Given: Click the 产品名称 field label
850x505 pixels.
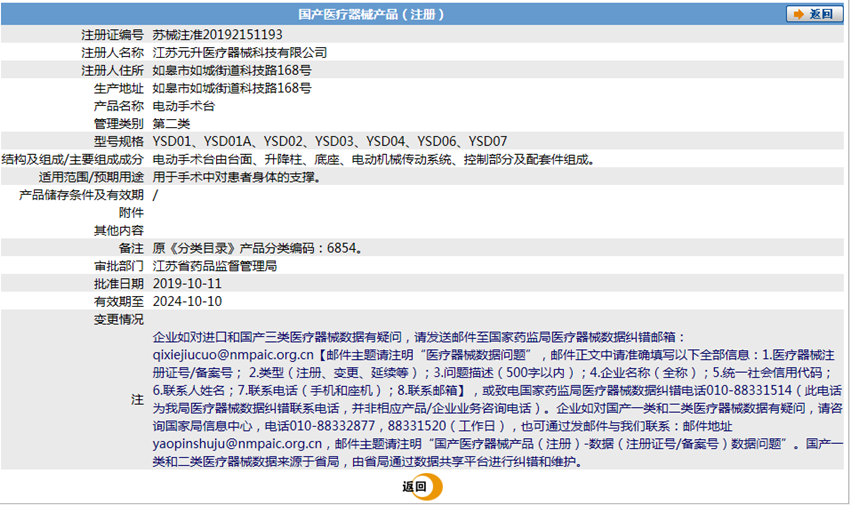Looking at the screenshot, I should tap(119, 106).
